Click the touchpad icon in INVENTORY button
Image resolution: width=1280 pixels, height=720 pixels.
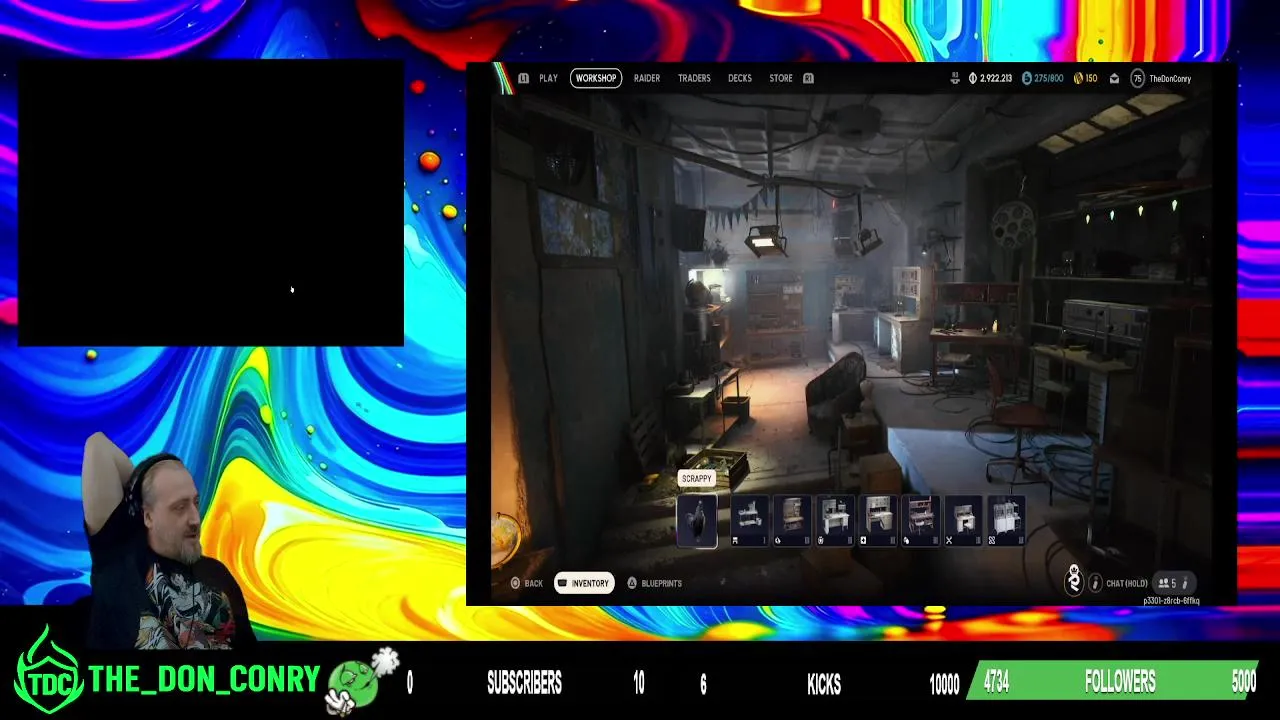pyautogui.click(x=563, y=583)
